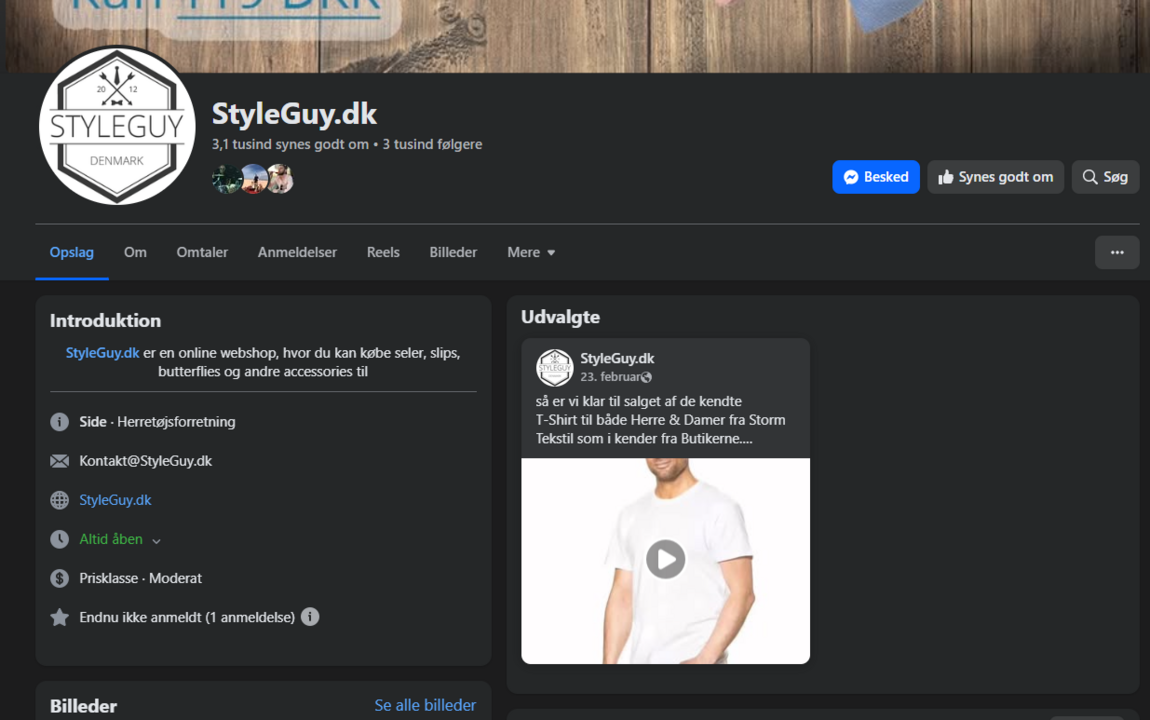Click the follower avatars group
The image size is (1150, 720).
click(x=253, y=179)
